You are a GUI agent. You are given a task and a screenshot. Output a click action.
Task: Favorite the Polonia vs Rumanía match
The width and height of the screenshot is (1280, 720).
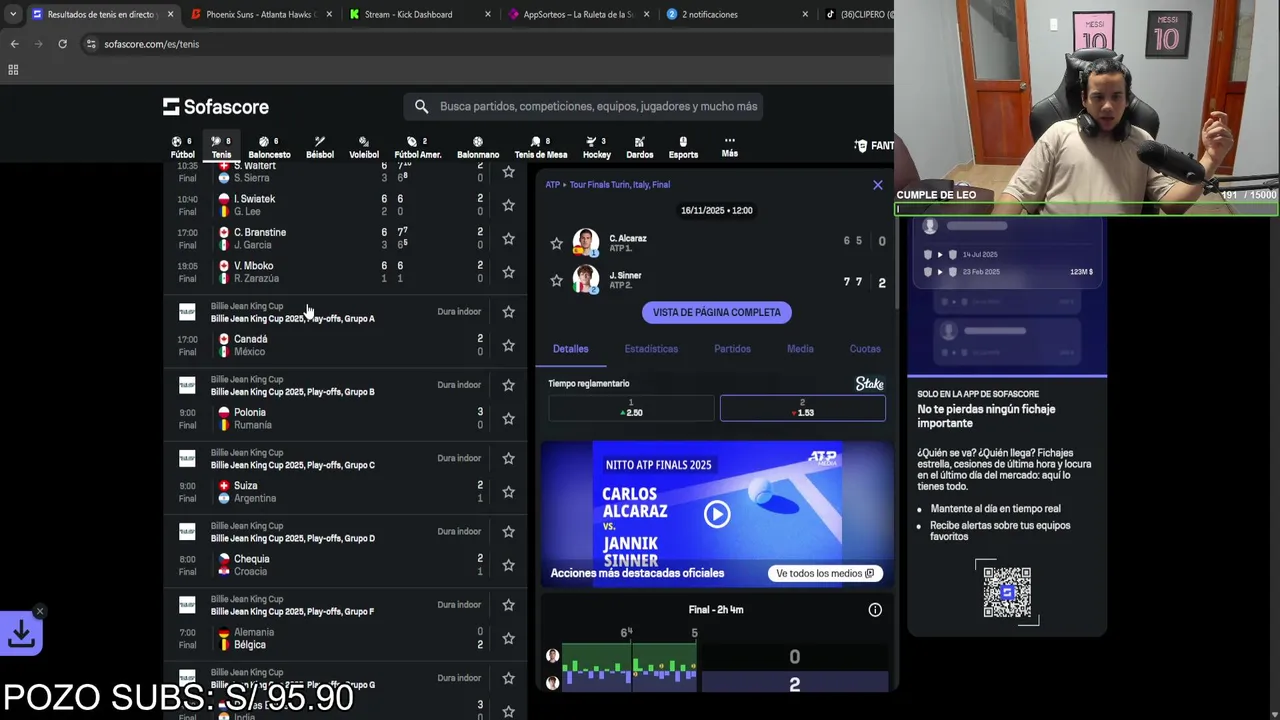click(x=508, y=418)
